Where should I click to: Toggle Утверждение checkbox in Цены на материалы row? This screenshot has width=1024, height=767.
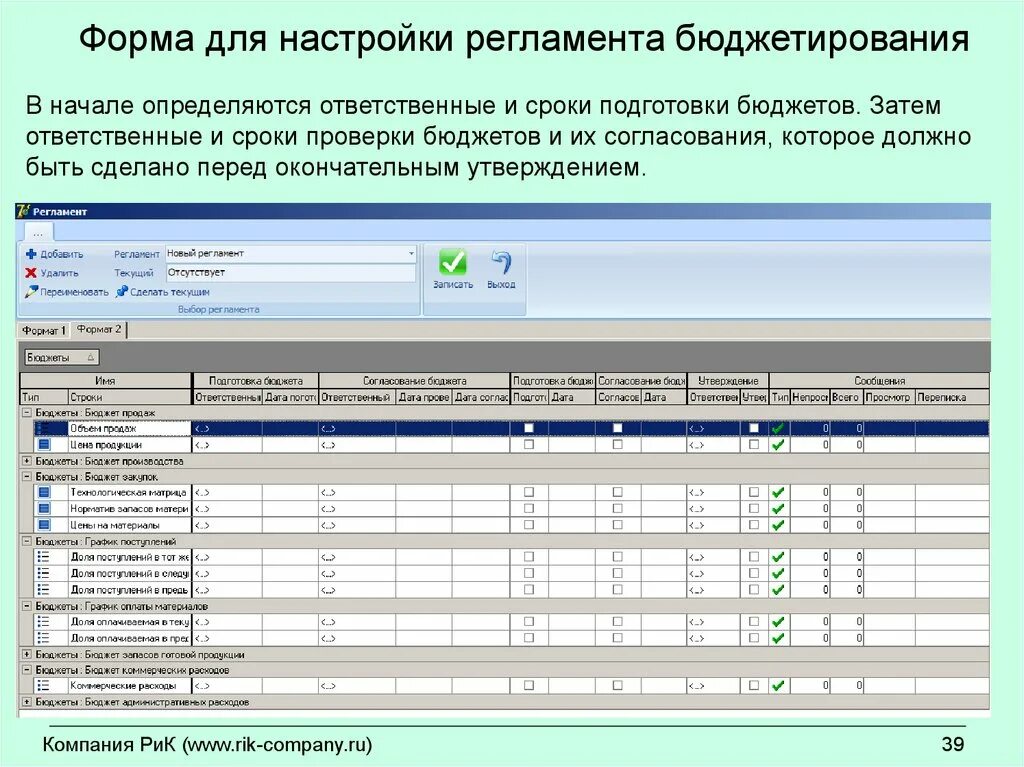point(754,524)
